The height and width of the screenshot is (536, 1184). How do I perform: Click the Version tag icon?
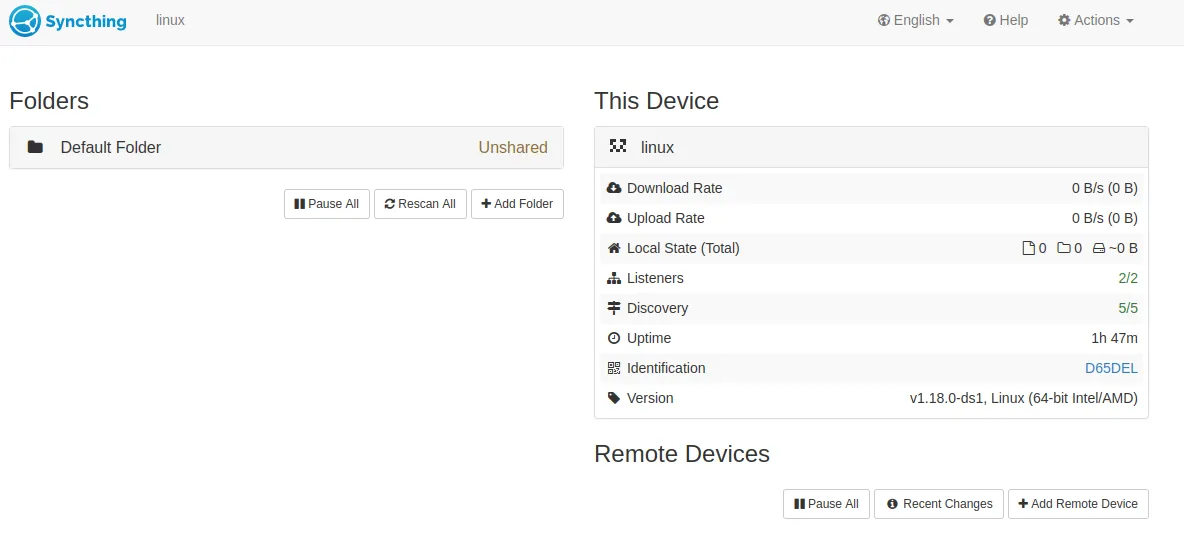tap(614, 398)
